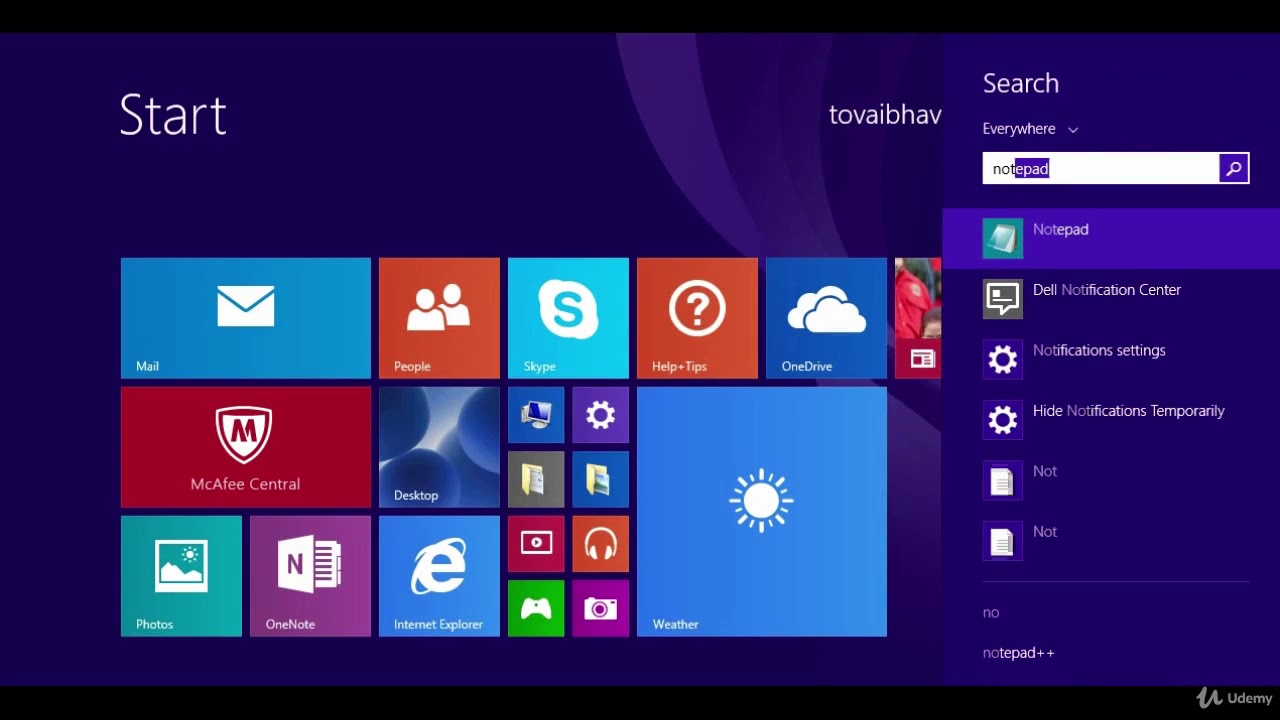Open the Documents folder tile on gray background

click(536, 480)
